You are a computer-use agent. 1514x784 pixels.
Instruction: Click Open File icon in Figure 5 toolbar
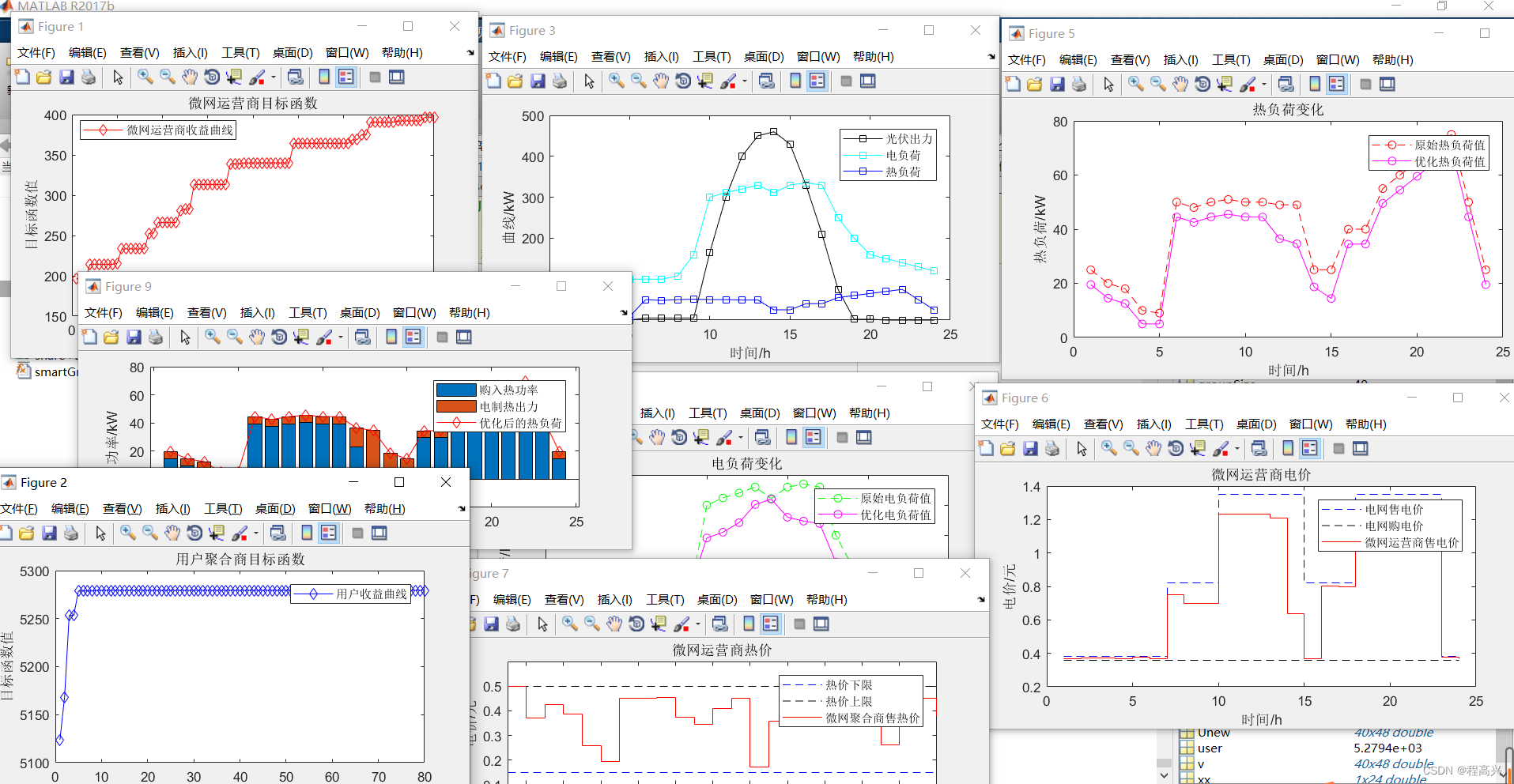(1035, 84)
